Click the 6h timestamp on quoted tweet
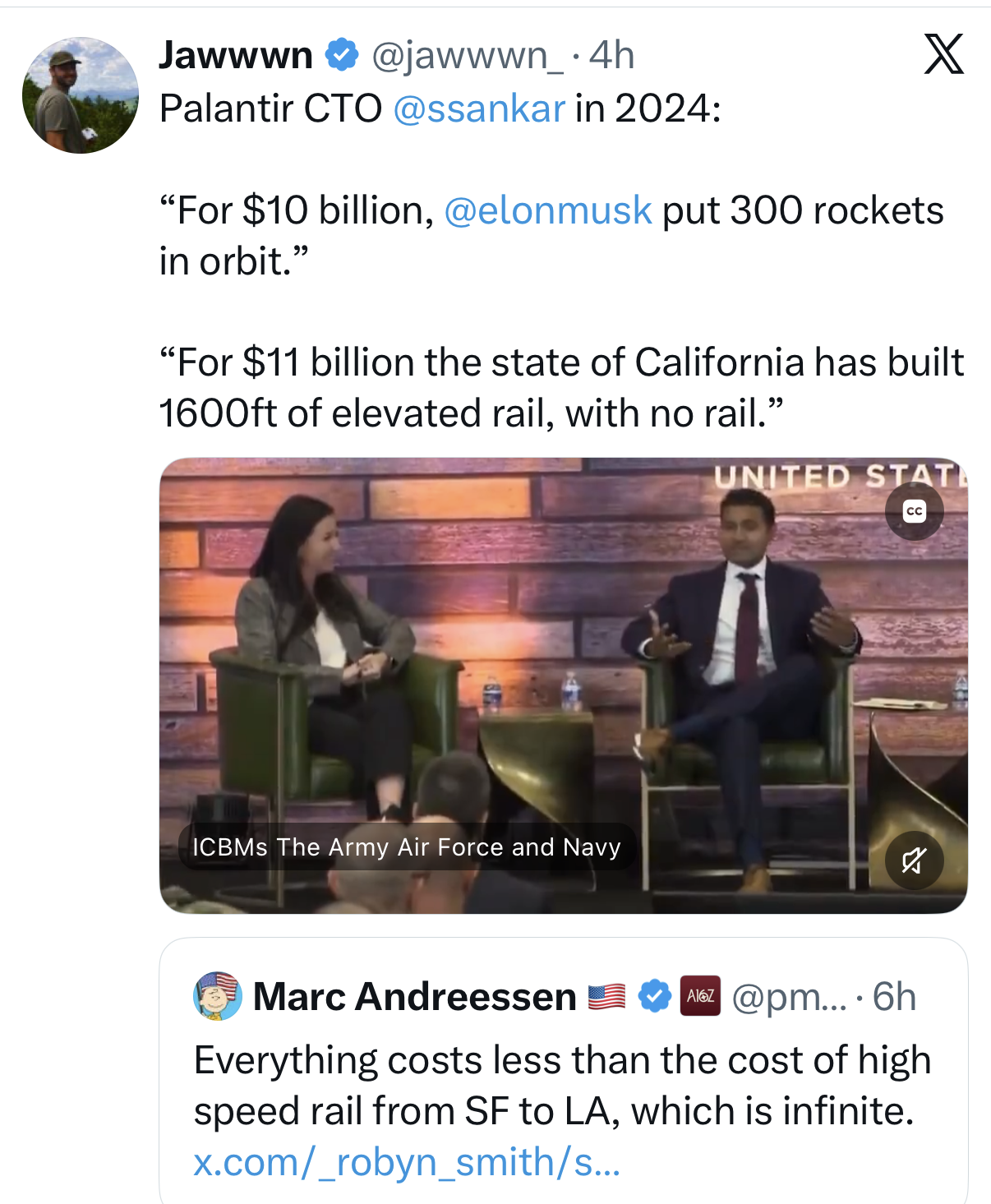The image size is (991, 1204). point(894,997)
